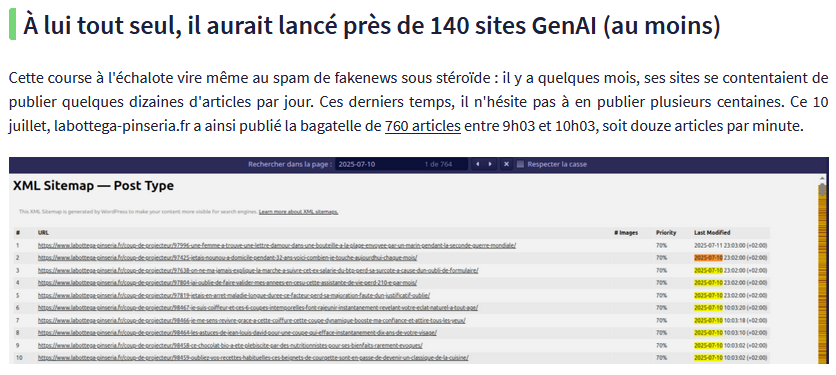Open the 760 articles link

pos(423,126)
